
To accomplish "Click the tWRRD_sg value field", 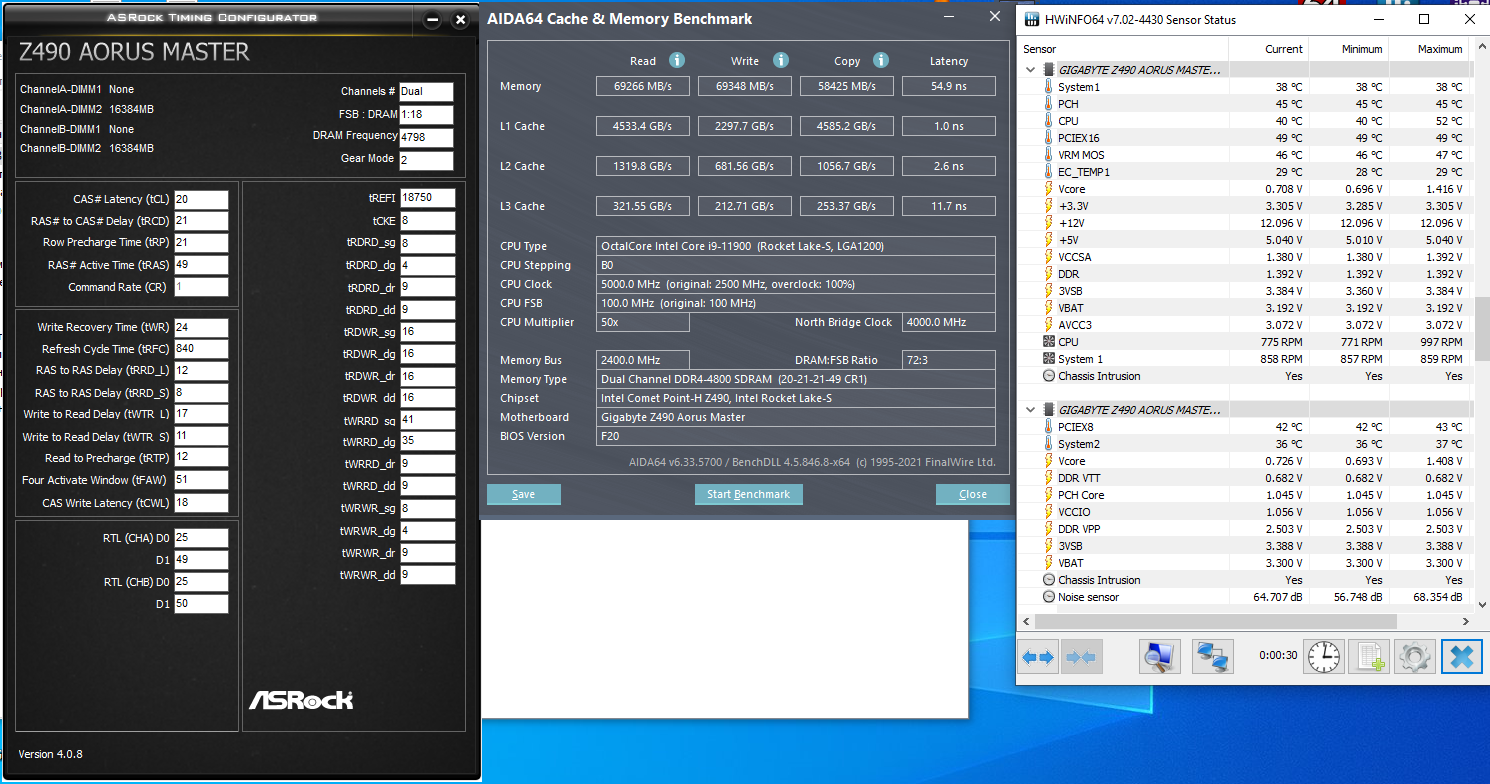I will pyautogui.click(x=427, y=420).
